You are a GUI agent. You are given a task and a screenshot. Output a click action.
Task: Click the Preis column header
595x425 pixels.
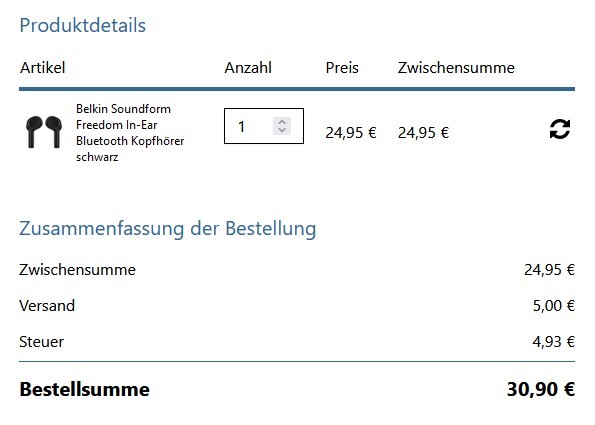pyautogui.click(x=342, y=68)
